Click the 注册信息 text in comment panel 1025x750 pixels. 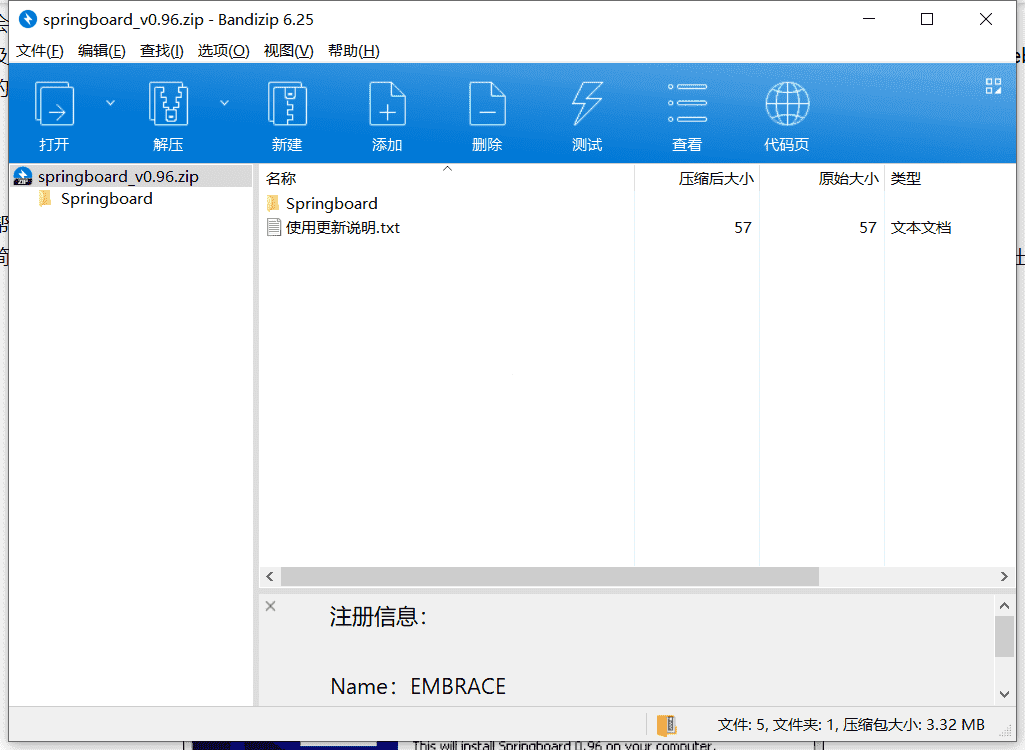click(x=378, y=617)
